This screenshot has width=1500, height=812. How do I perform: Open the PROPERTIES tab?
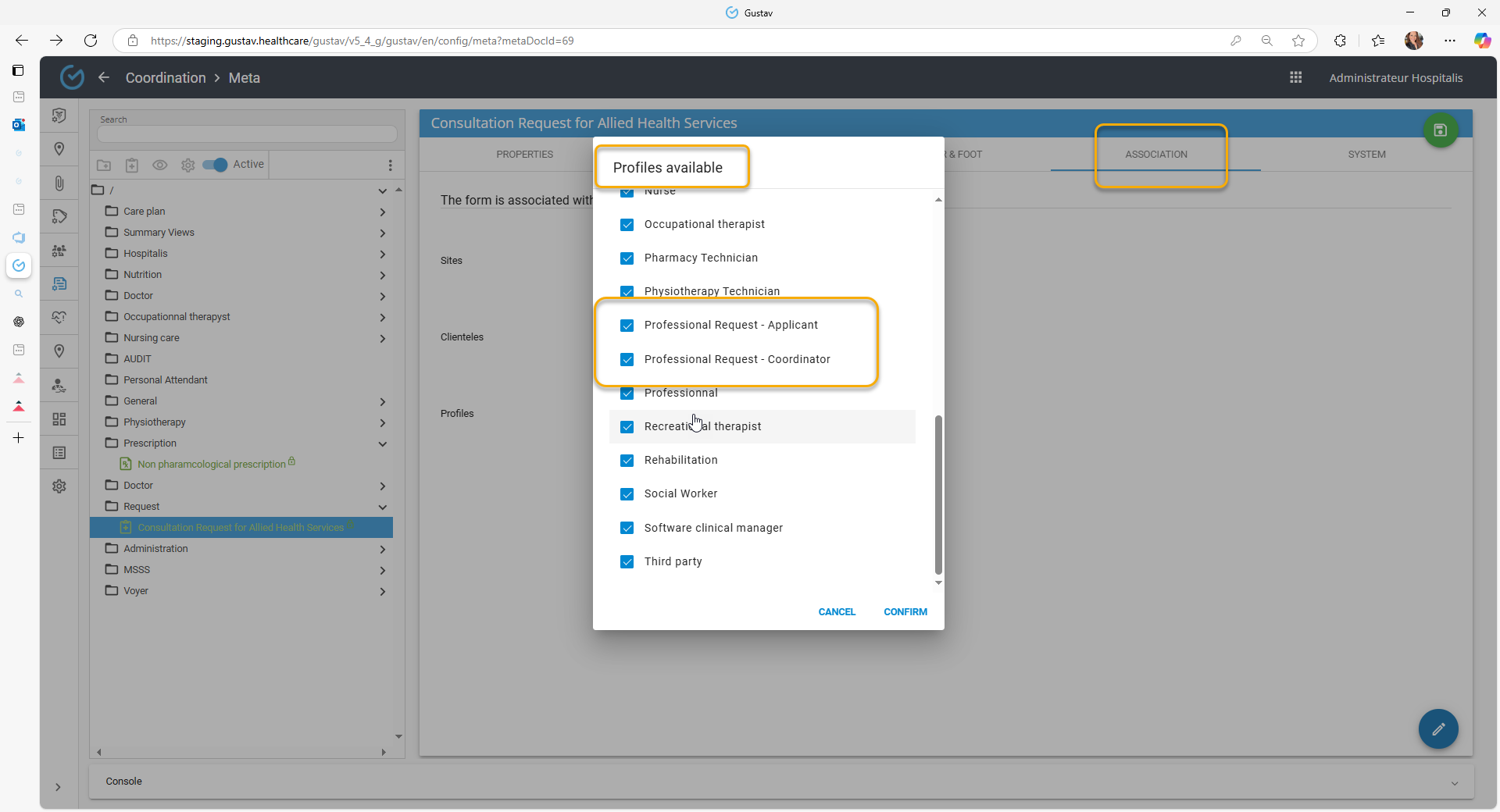tap(524, 155)
